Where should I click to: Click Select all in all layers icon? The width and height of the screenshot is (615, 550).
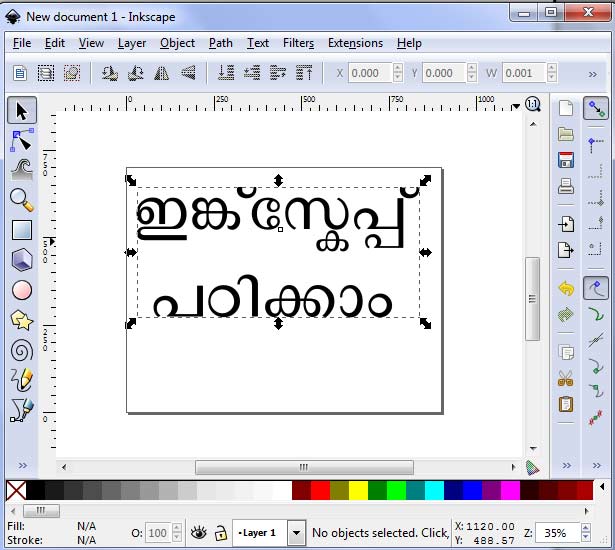pos(46,73)
